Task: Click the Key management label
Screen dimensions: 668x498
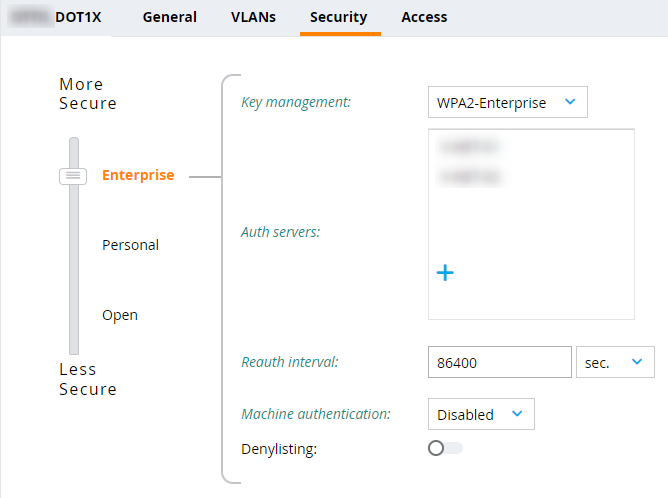Action: [296, 102]
